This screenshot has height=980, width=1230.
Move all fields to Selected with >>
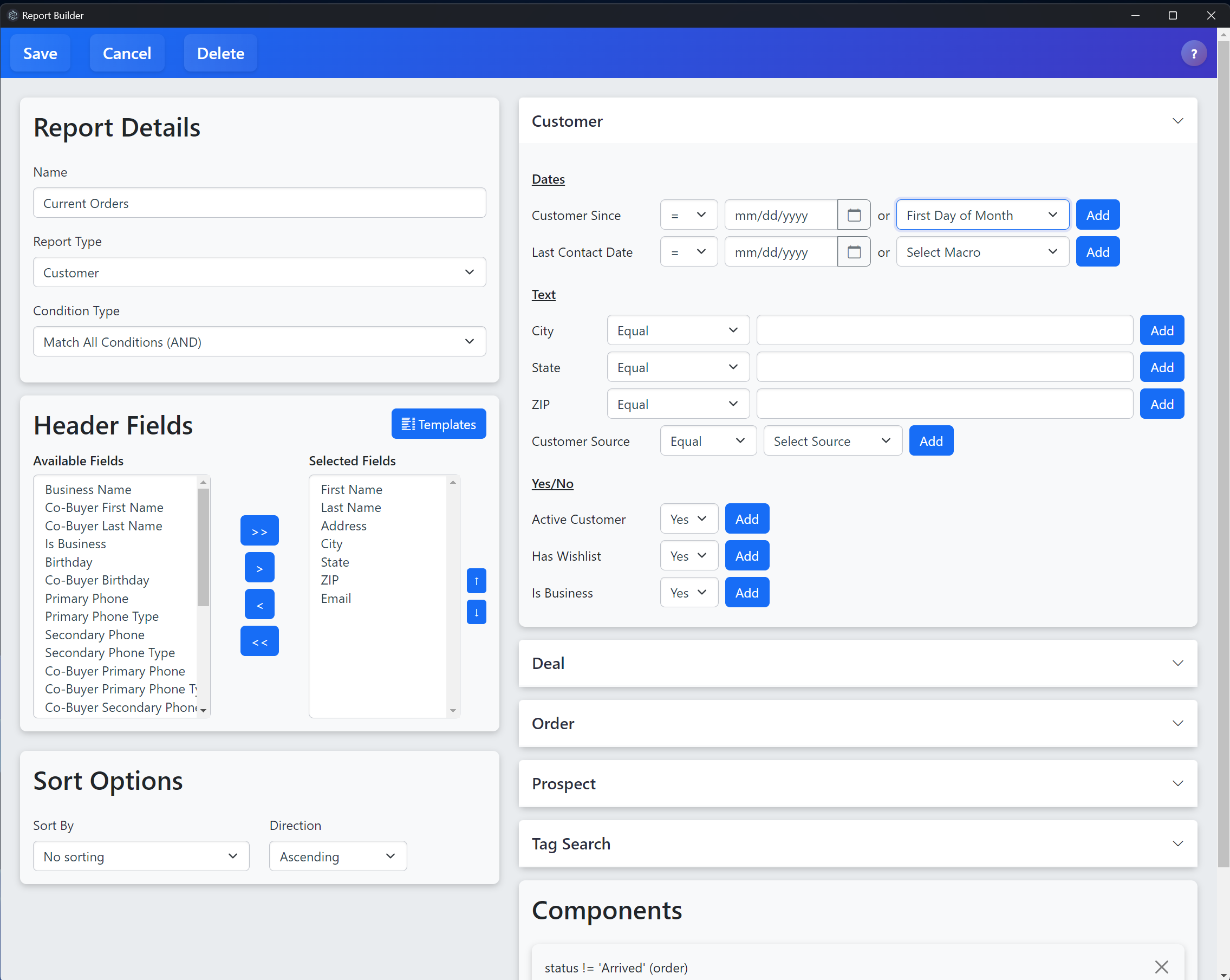coord(259,531)
